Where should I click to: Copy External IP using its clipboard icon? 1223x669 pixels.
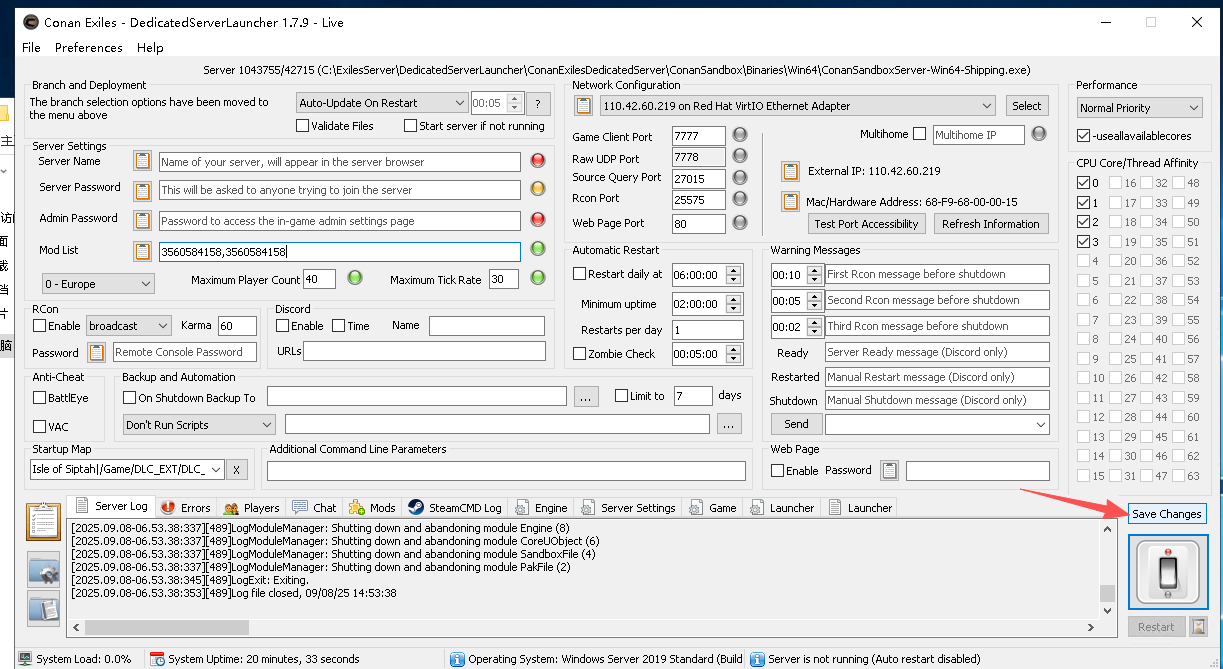(791, 171)
